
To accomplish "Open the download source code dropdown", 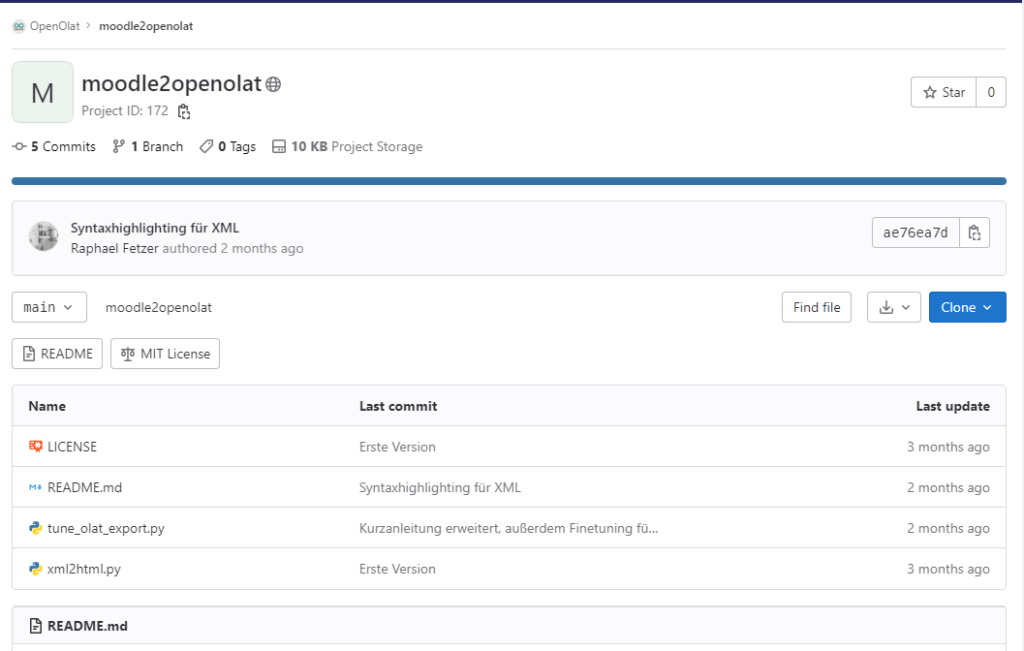I will pos(894,307).
